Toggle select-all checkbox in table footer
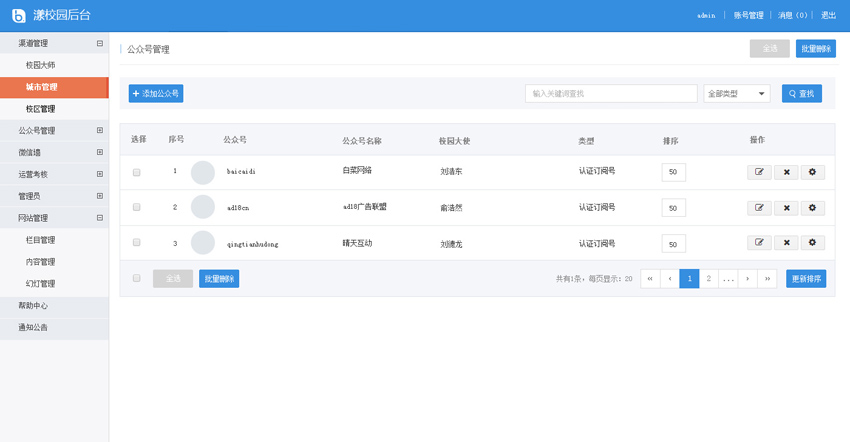The image size is (850, 442). pos(137,279)
